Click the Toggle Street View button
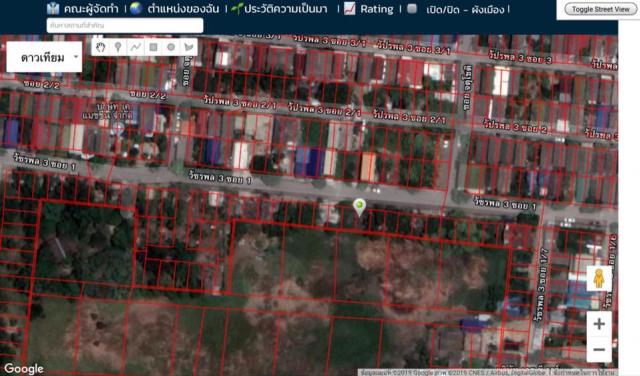This screenshot has height=376, width=640. (600, 9)
